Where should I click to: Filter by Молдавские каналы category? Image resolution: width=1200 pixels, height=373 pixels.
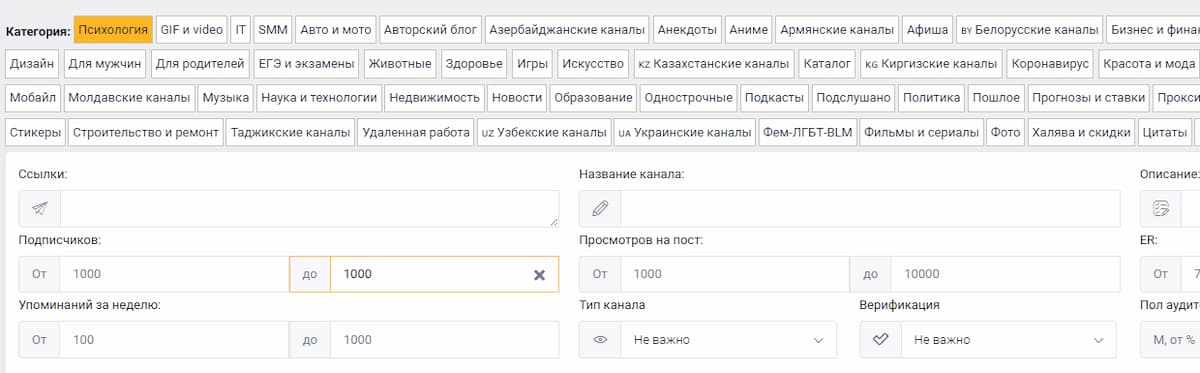[x=130, y=98]
